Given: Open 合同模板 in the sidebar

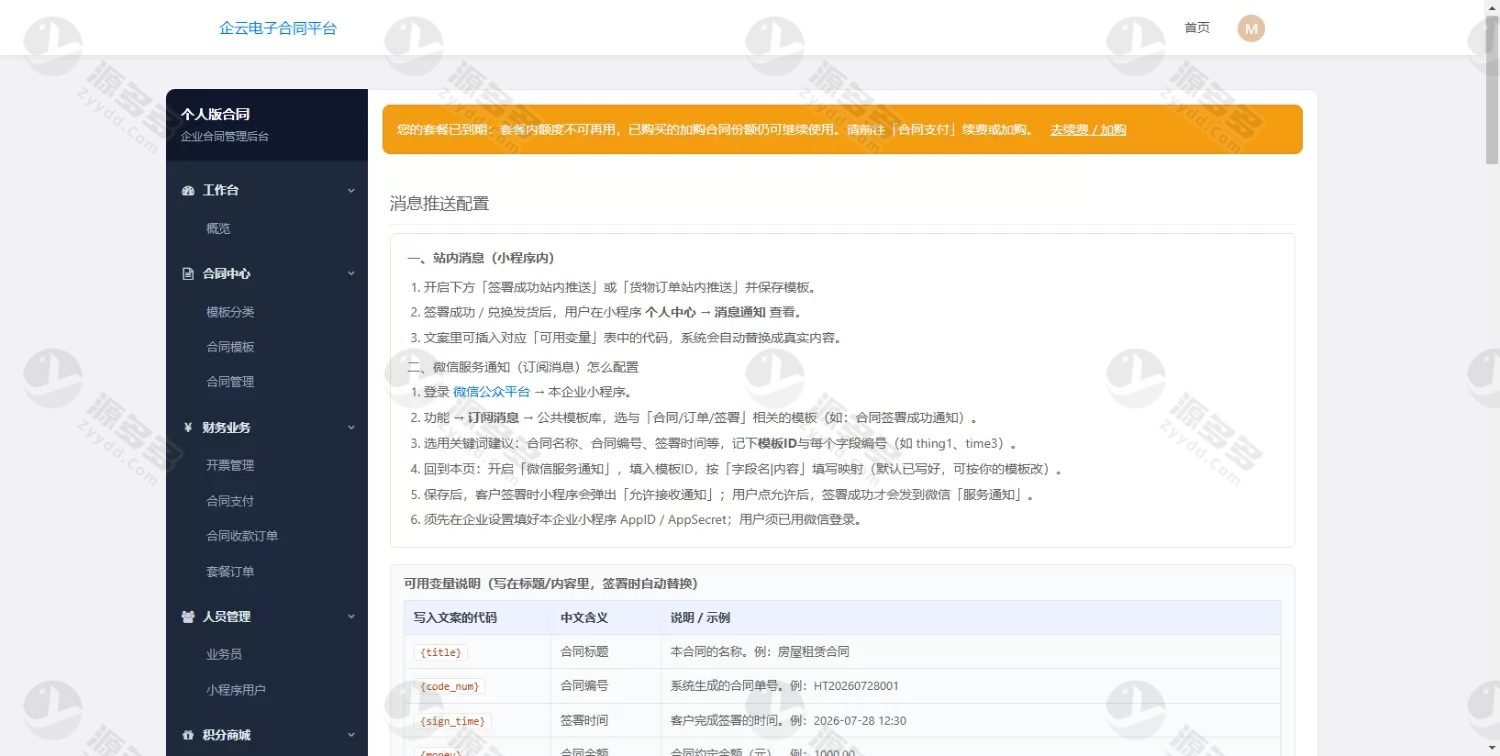Looking at the screenshot, I should point(230,347).
